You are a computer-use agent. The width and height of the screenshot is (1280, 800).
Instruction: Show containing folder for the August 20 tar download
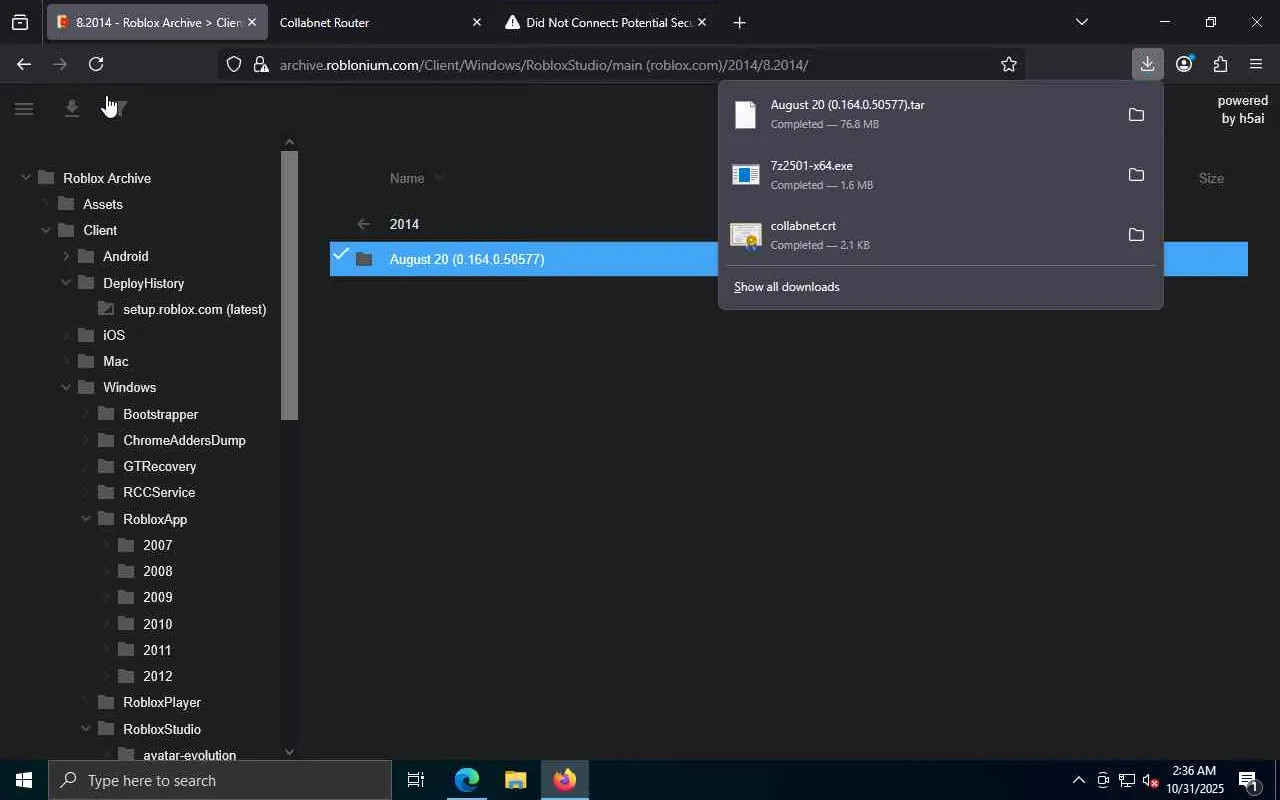click(1136, 114)
